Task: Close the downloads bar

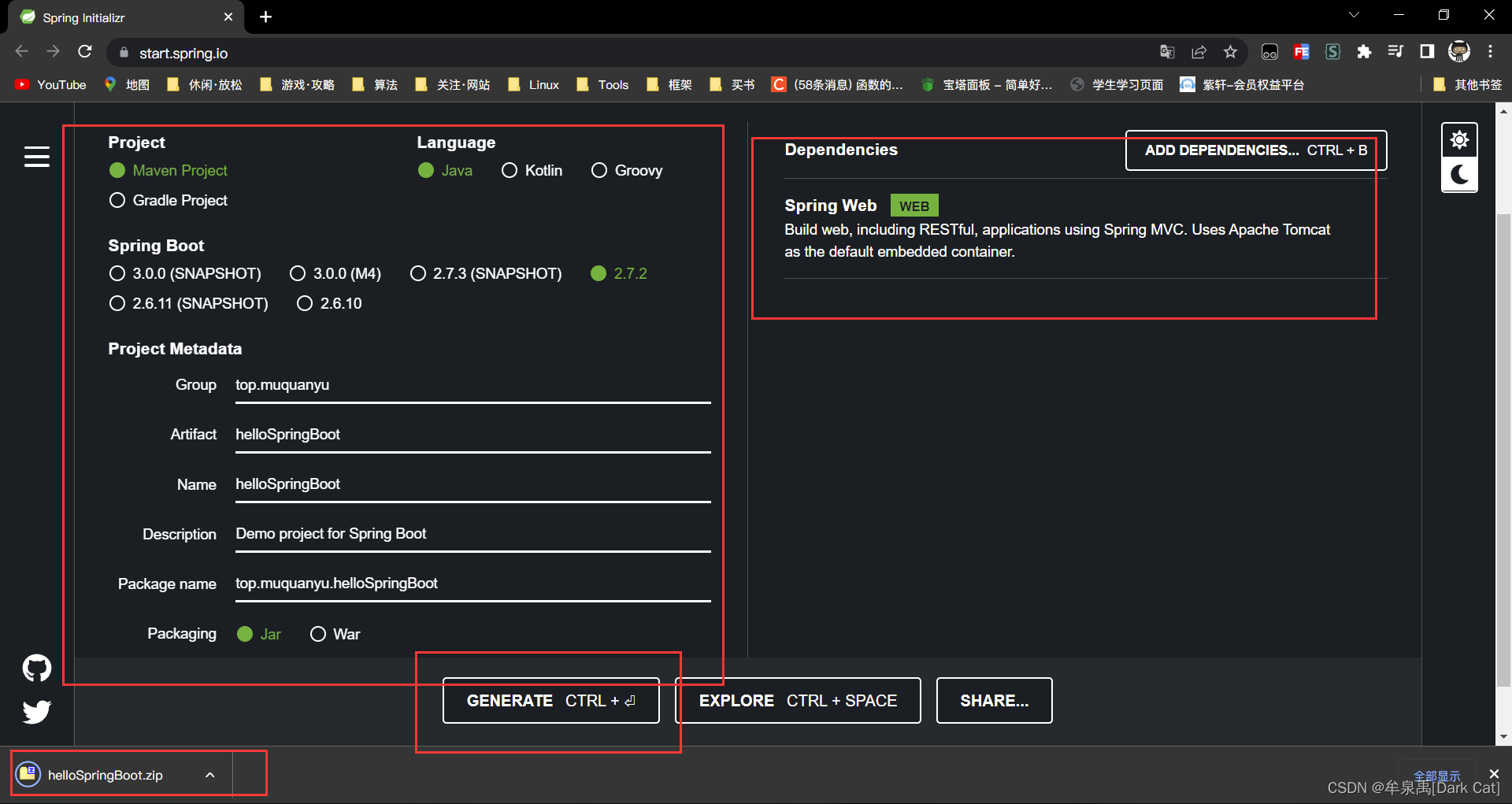Action: point(1494,774)
